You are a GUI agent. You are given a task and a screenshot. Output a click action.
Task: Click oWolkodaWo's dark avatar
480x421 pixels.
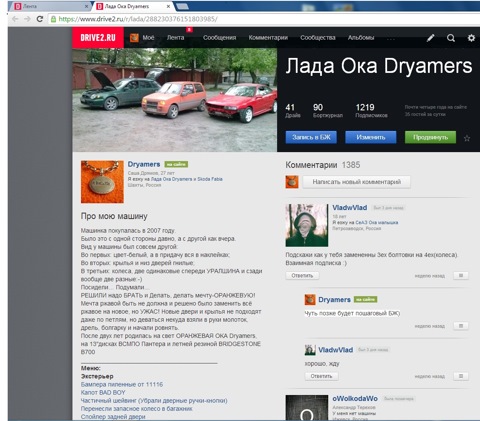[307, 408]
